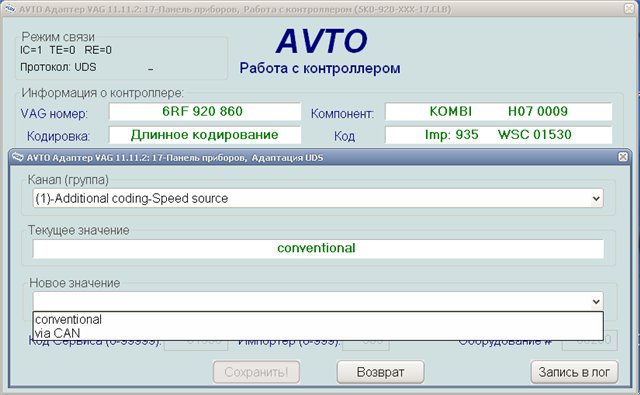
Task: Click the Возврат button
Action: click(380, 372)
